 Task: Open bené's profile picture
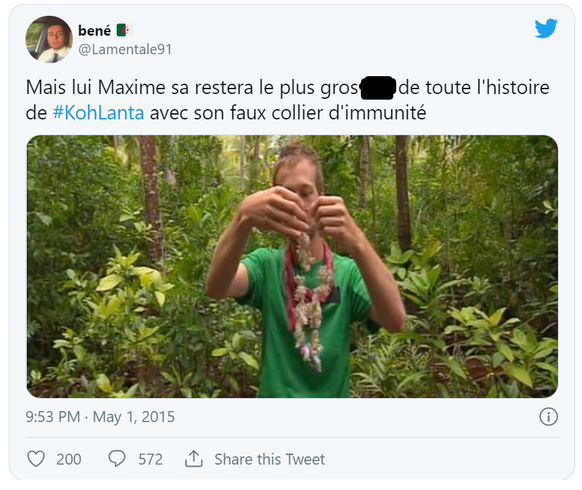[x=49, y=39]
